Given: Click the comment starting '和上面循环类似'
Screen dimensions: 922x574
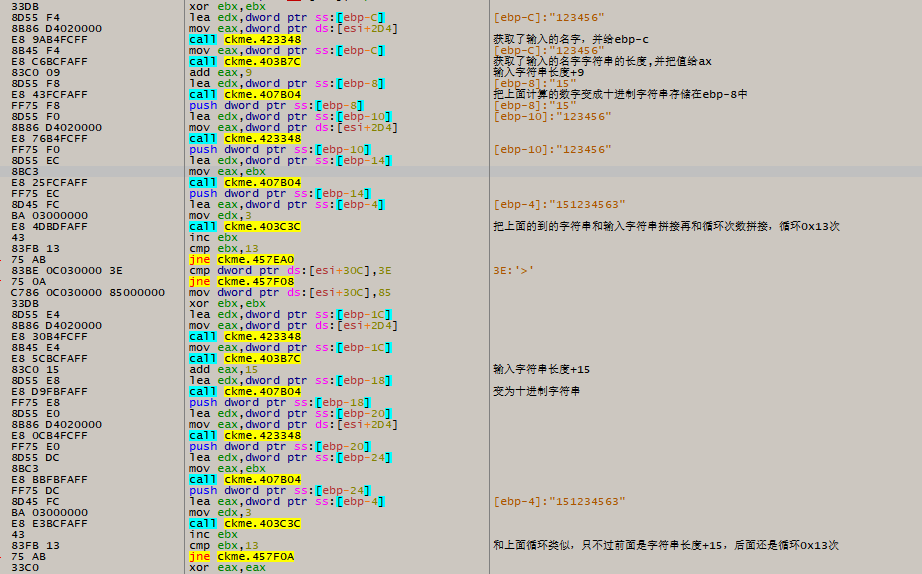Looking at the screenshot, I should (x=666, y=545).
